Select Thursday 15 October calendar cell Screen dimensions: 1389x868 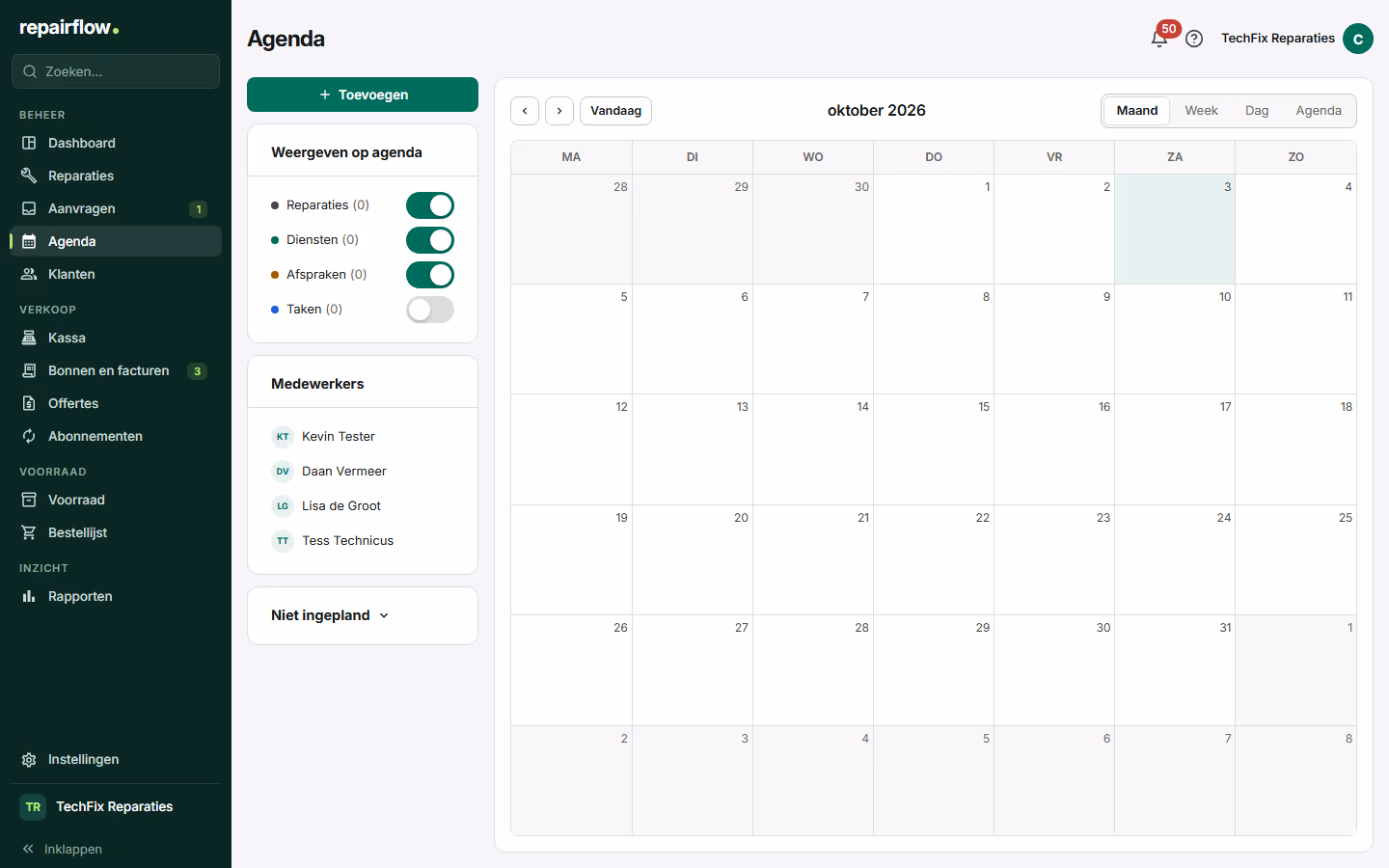[x=934, y=449]
